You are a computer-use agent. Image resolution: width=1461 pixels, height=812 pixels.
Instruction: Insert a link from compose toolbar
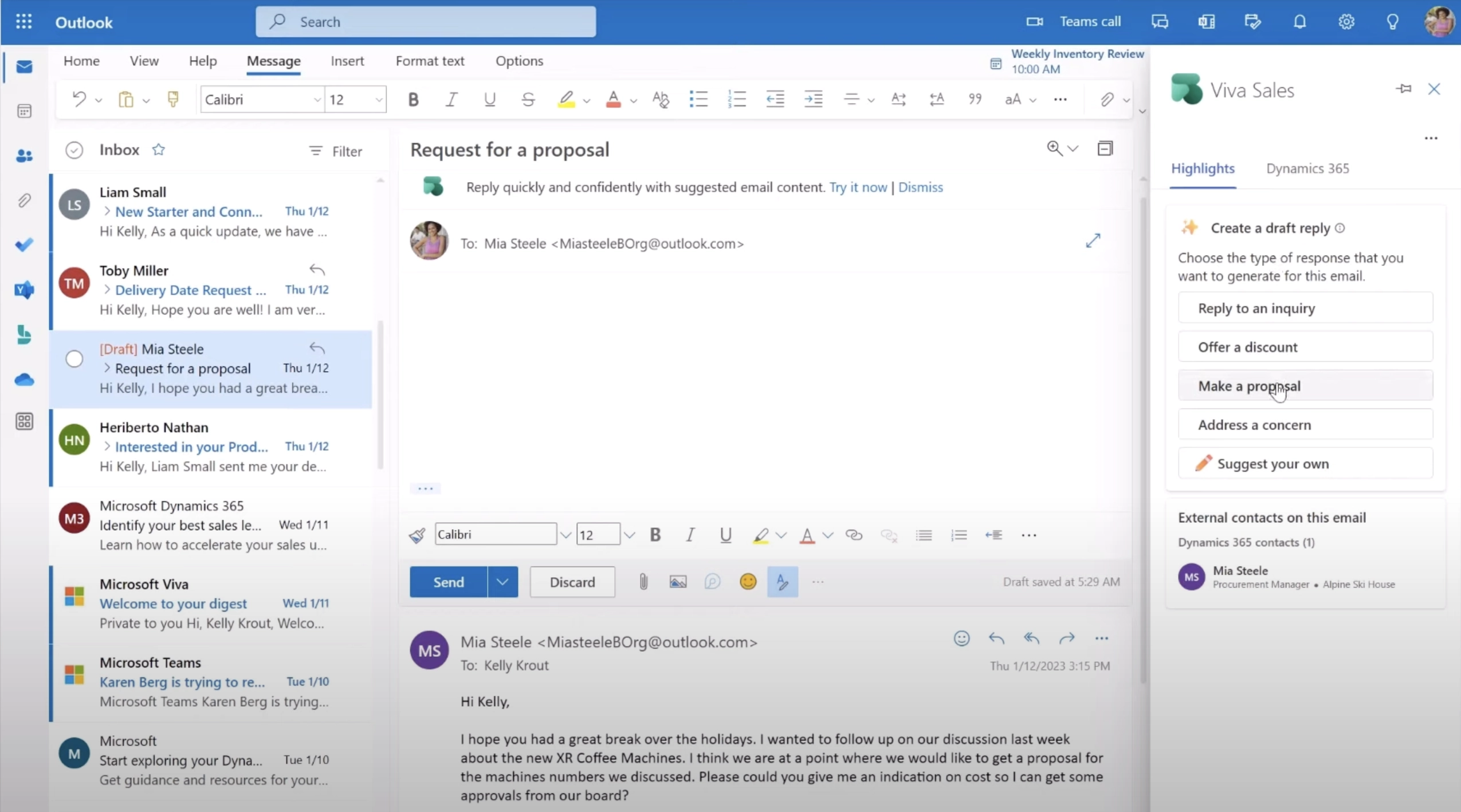point(854,535)
